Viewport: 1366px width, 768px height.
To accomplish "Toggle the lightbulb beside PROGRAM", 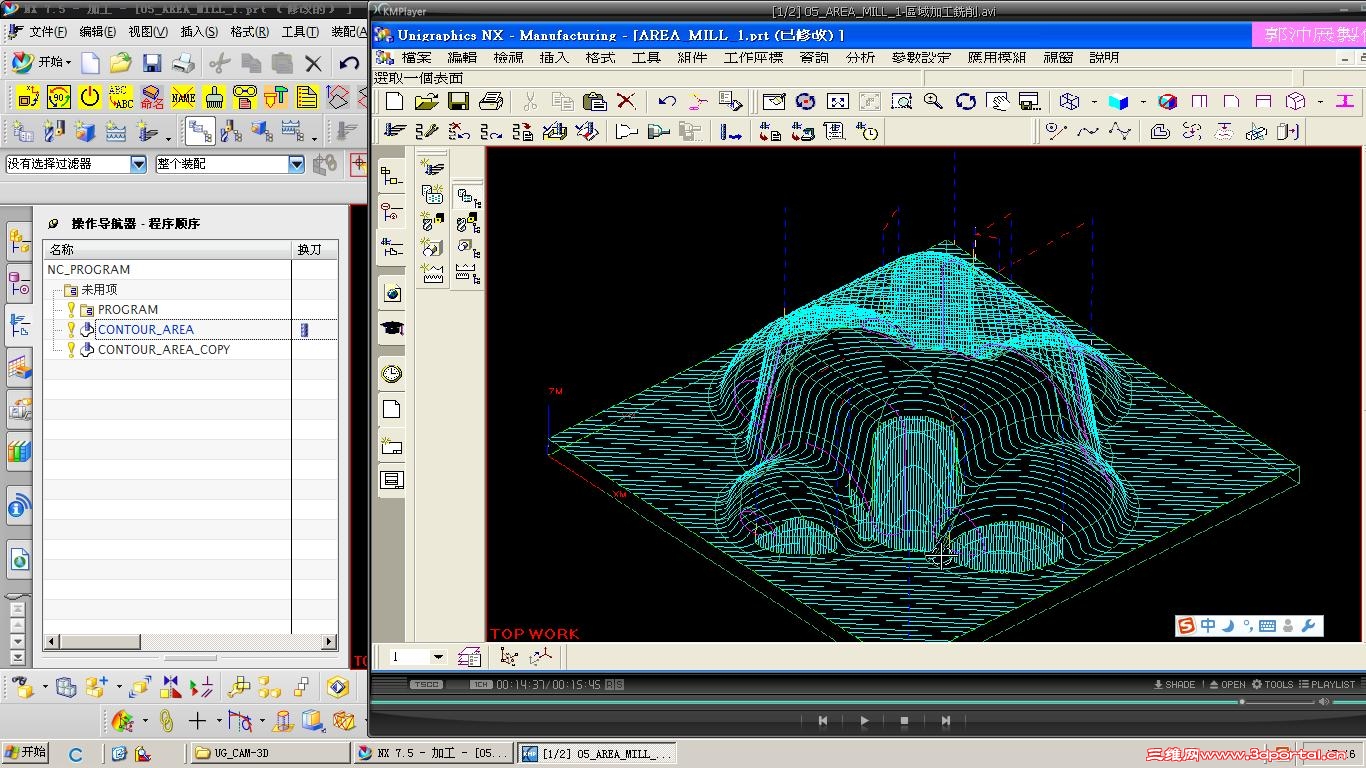I will pyautogui.click(x=71, y=310).
